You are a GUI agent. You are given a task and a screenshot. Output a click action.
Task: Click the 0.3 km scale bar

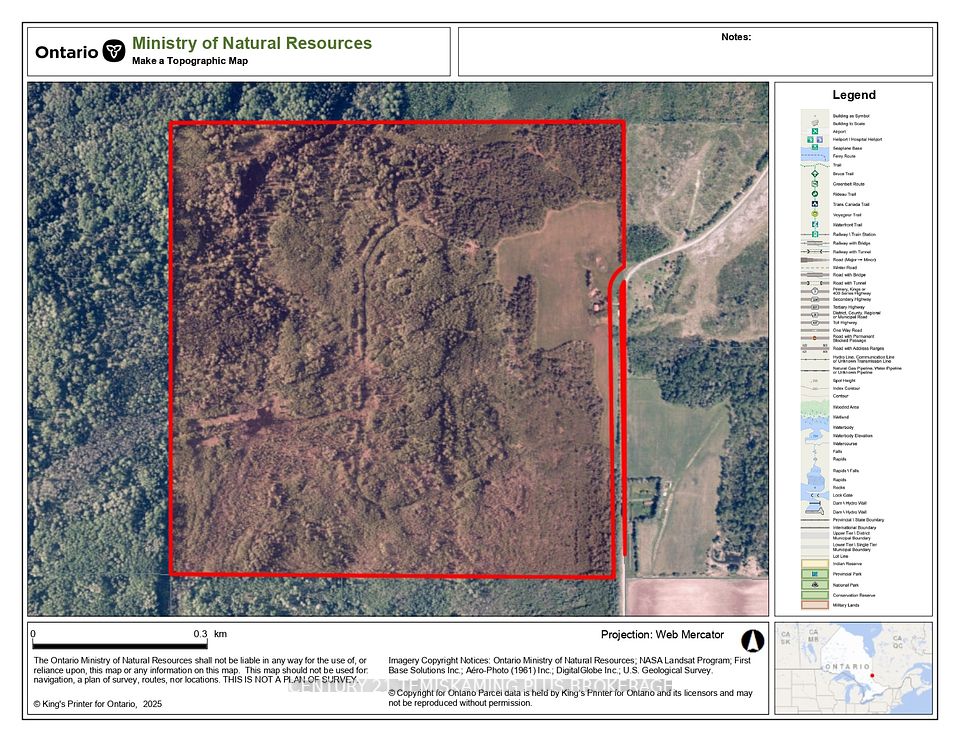pos(120,645)
